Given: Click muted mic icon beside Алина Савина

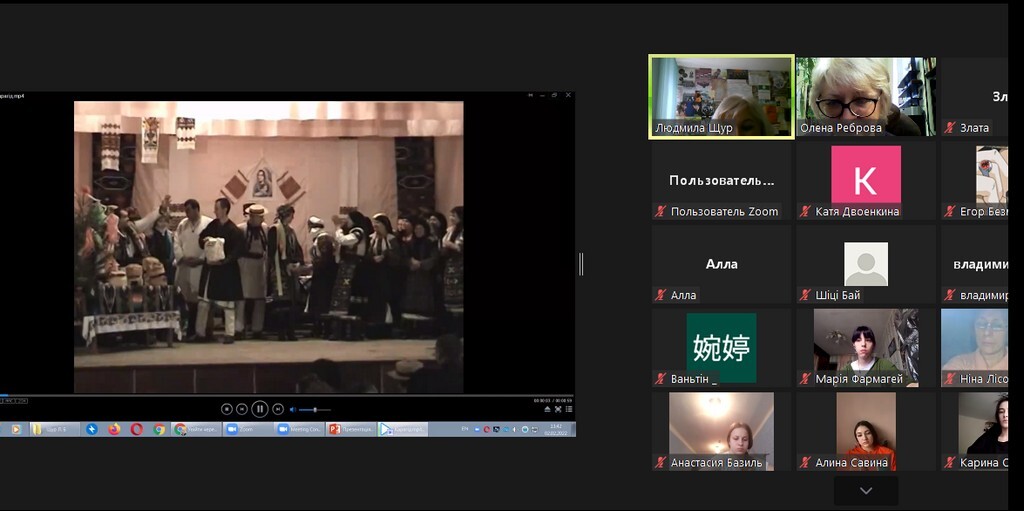Looking at the screenshot, I should click(x=805, y=463).
